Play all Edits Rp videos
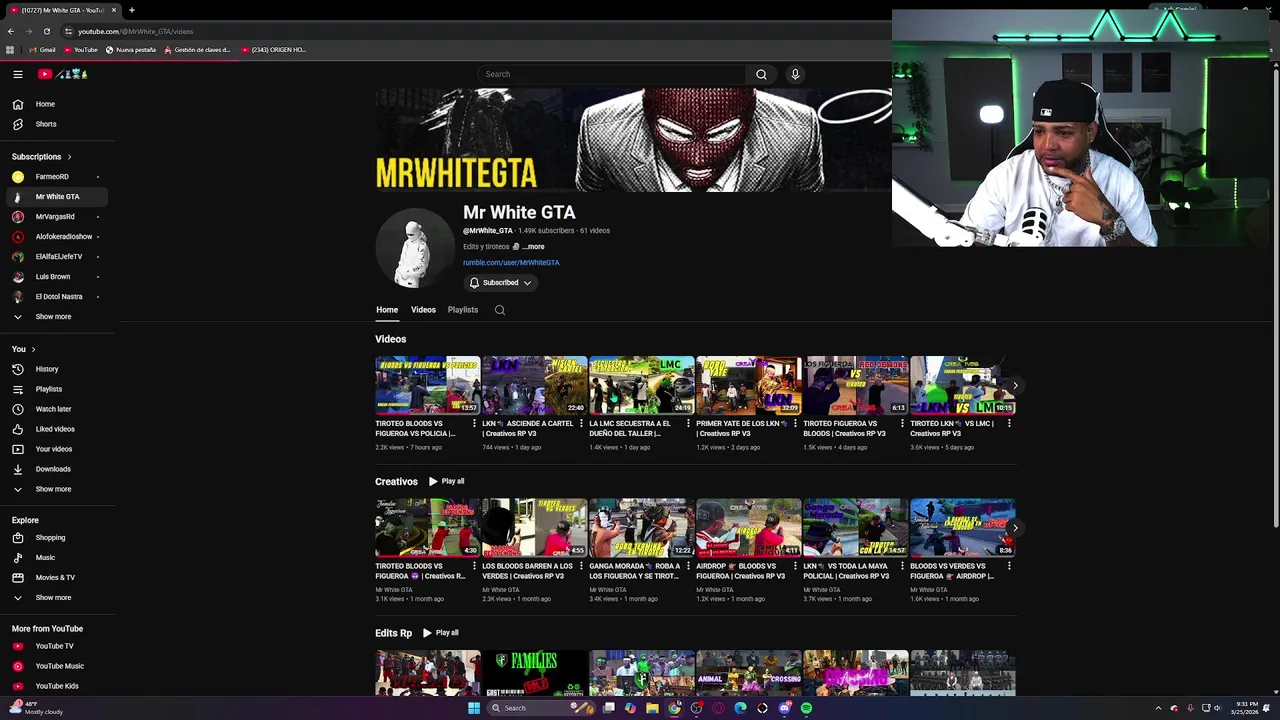The width and height of the screenshot is (1280, 720). click(440, 633)
